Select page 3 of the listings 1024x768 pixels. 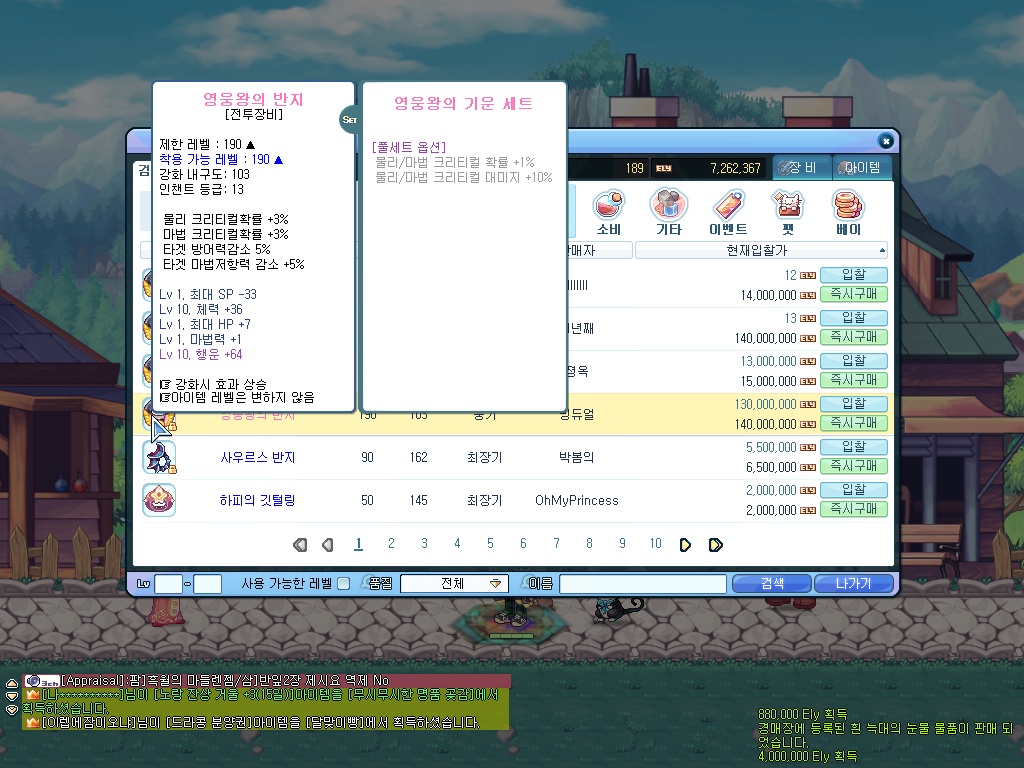(424, 543)
